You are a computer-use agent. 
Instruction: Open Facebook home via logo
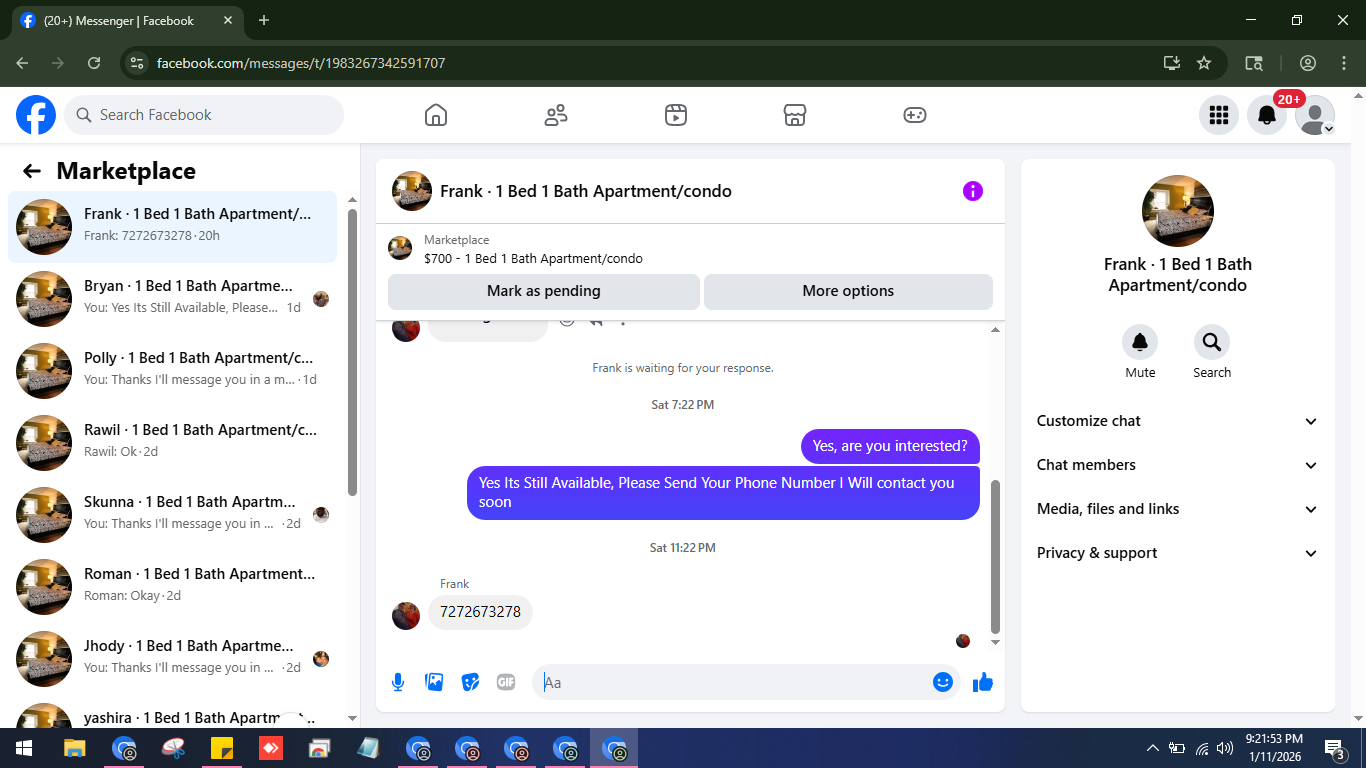[36, 115]
